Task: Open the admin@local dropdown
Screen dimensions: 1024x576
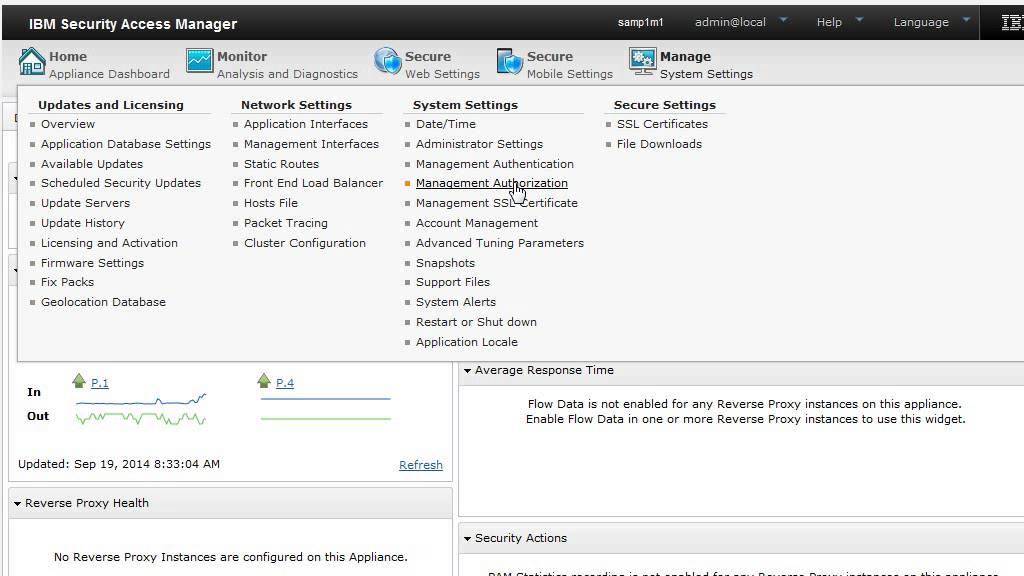Action: 741,22
